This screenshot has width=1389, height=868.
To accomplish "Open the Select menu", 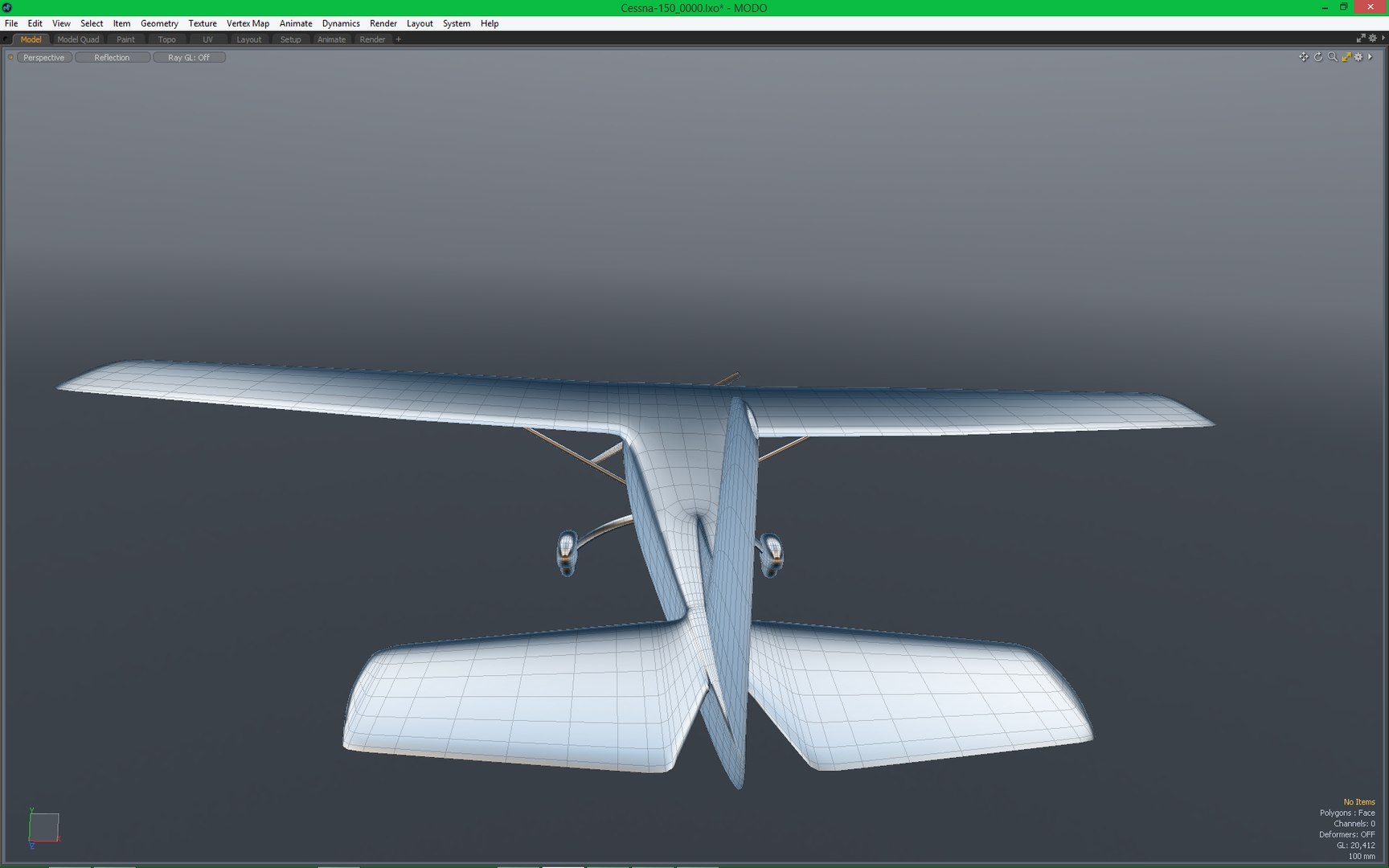I will click(x=92, y=23).
